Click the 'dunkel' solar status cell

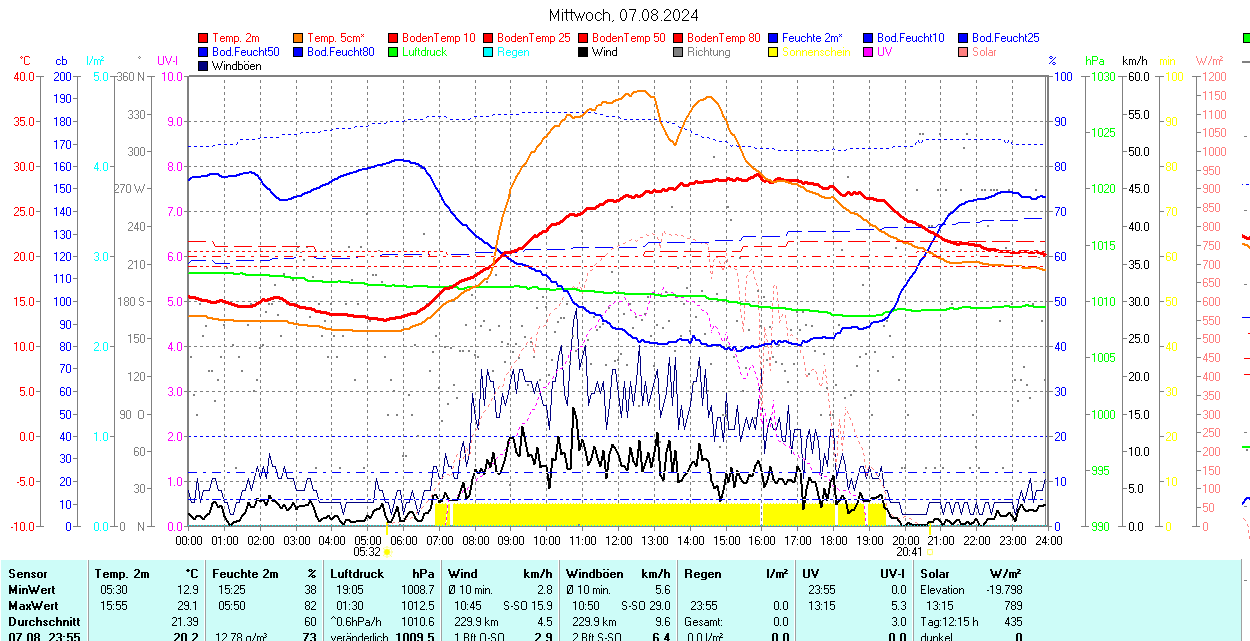click(x=936, y=637)
